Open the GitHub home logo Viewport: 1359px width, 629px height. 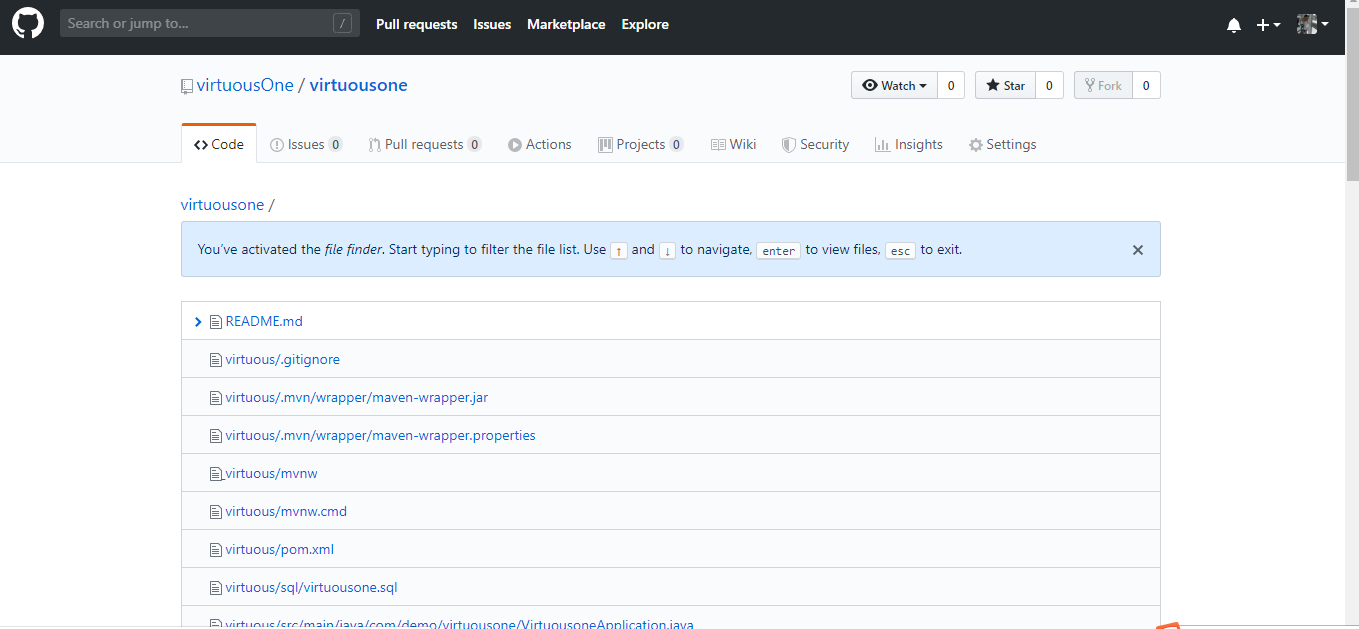(x=28, y=23)
